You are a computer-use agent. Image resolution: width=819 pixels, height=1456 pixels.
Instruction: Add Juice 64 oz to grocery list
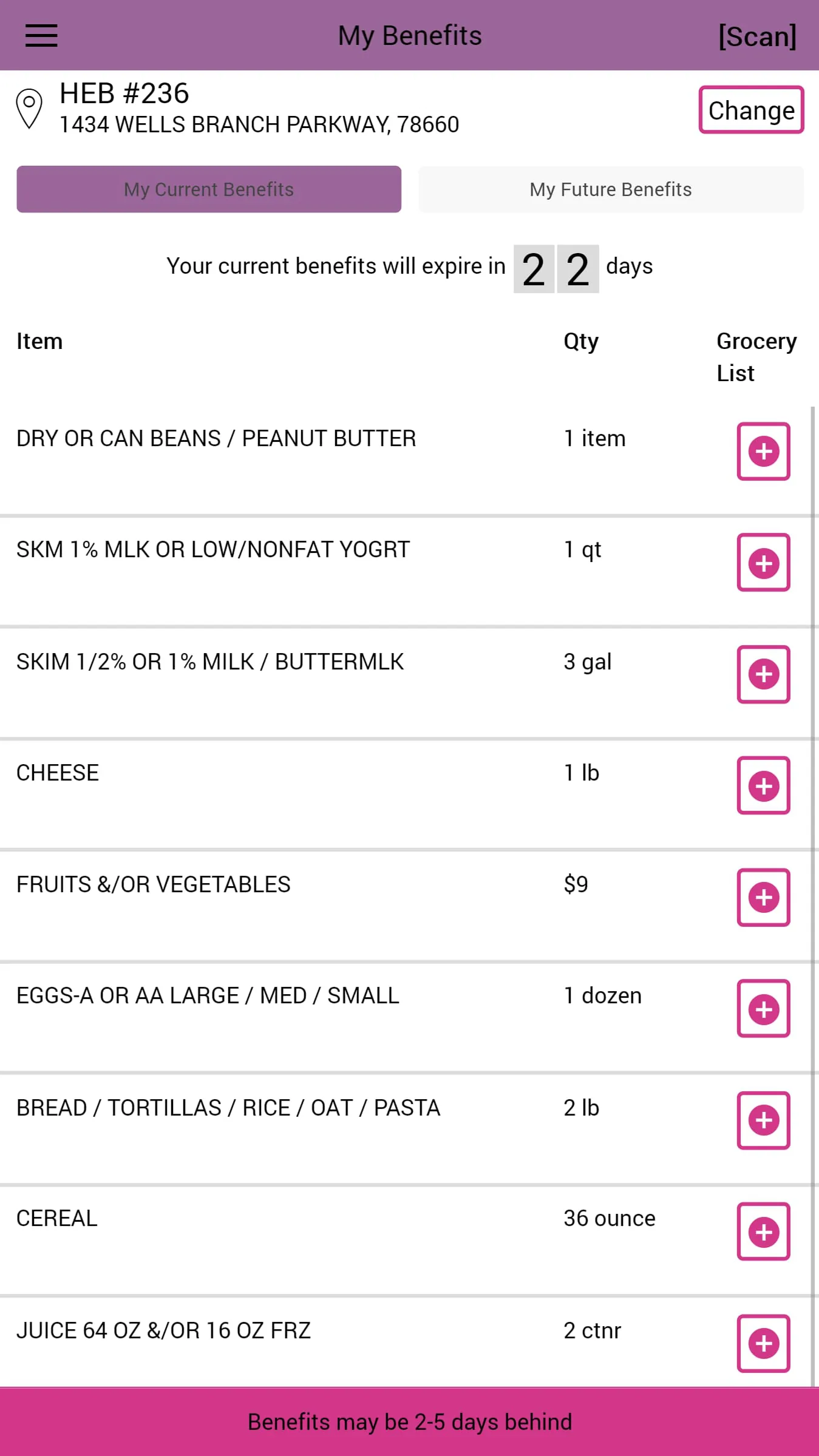pyautogui.click(x=763, y=1343)
